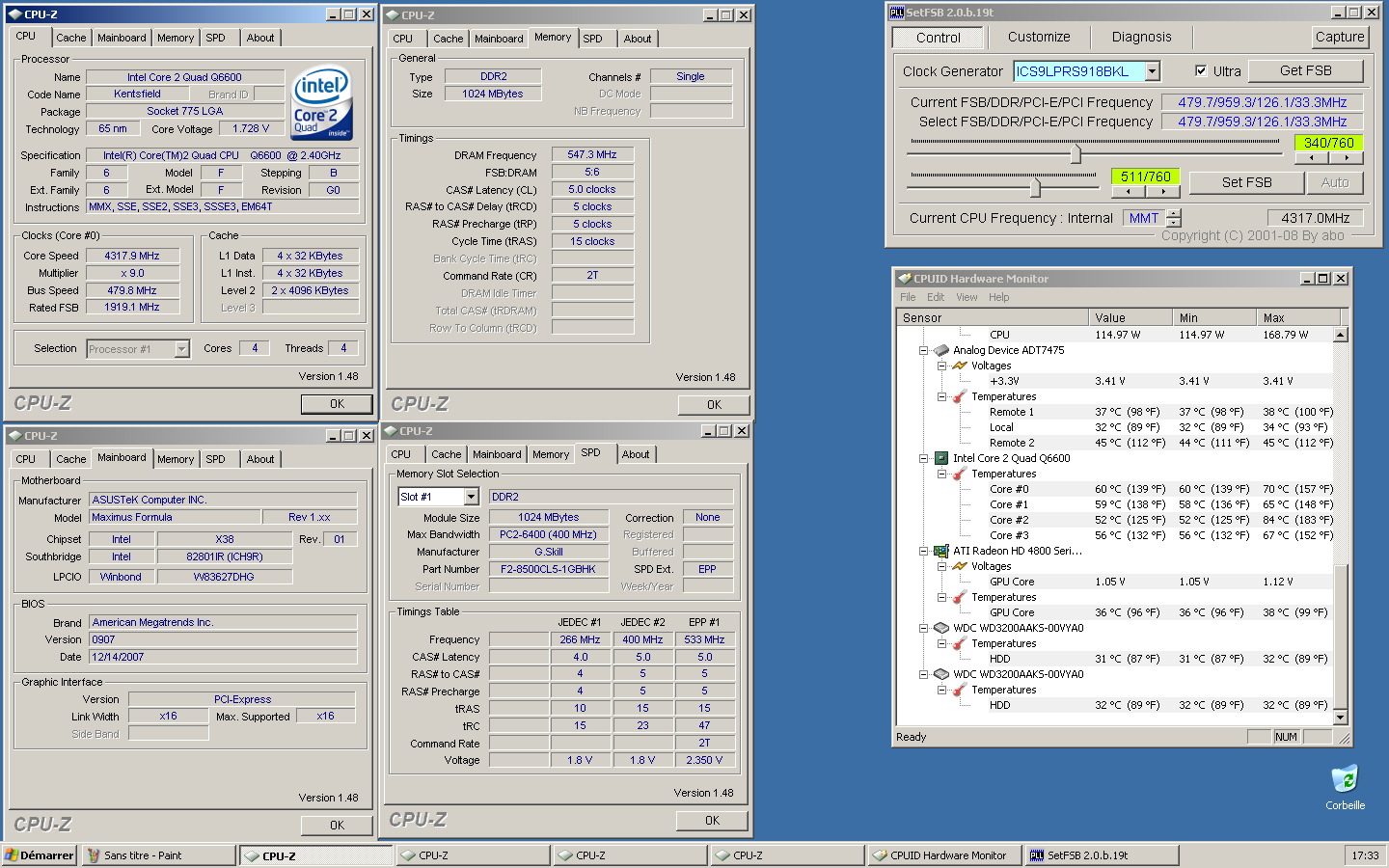The width and height of the screenshot is (1389, 868).
Task: Click the Intel Core 2 Quad logo
Action: [x=322, y=102]
